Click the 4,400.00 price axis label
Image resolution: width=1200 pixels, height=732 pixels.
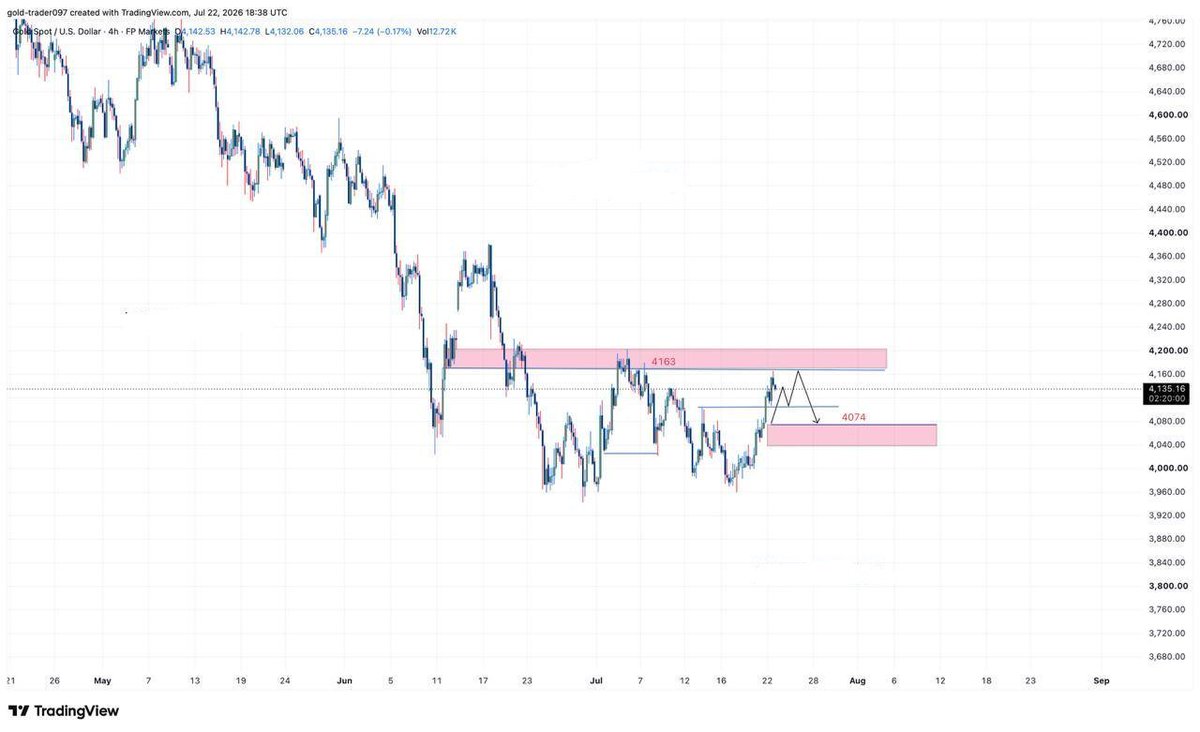(x=1167, y=233)
